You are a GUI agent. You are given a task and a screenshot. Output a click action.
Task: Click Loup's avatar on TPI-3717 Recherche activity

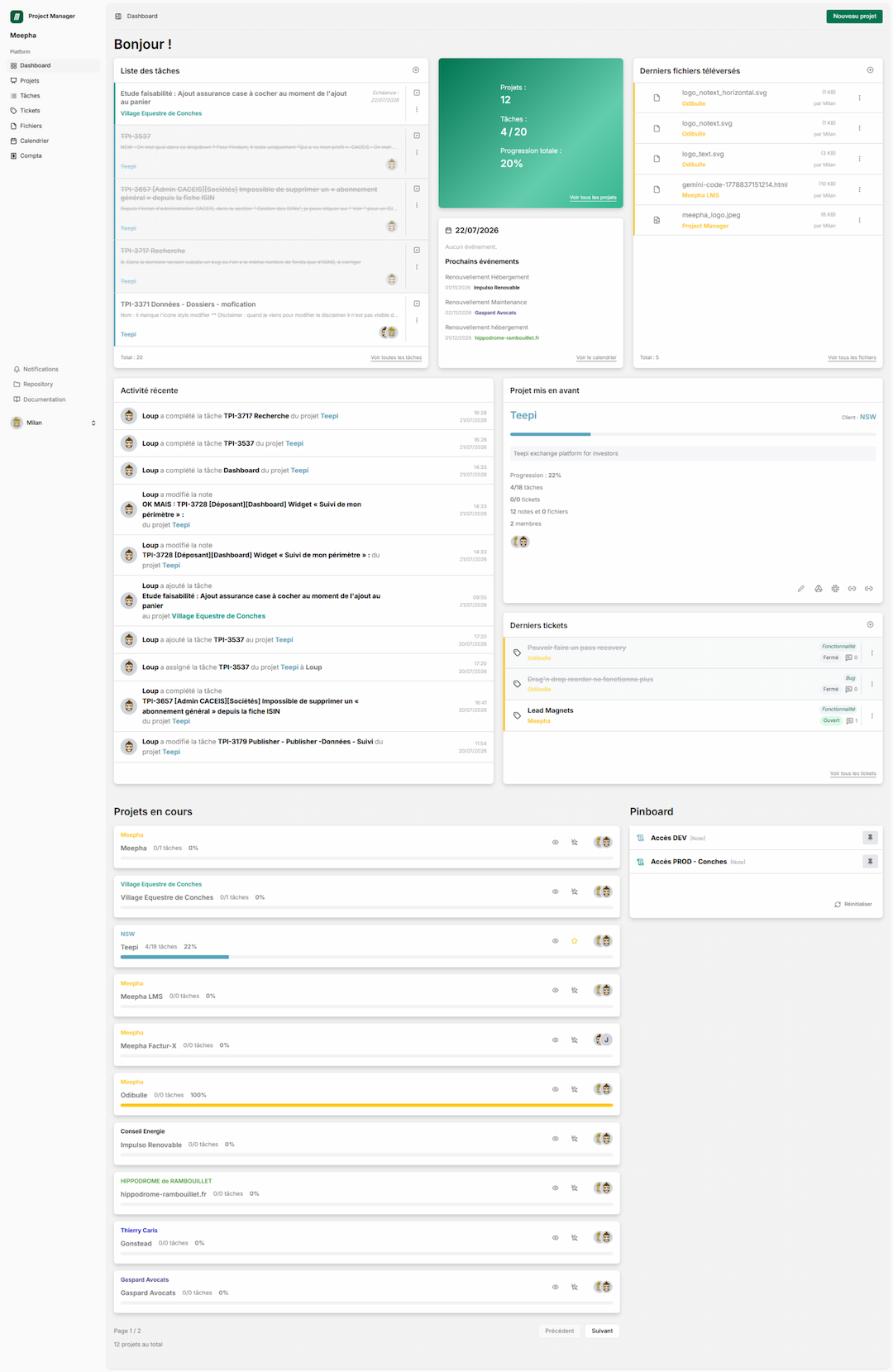click(128, 416)
